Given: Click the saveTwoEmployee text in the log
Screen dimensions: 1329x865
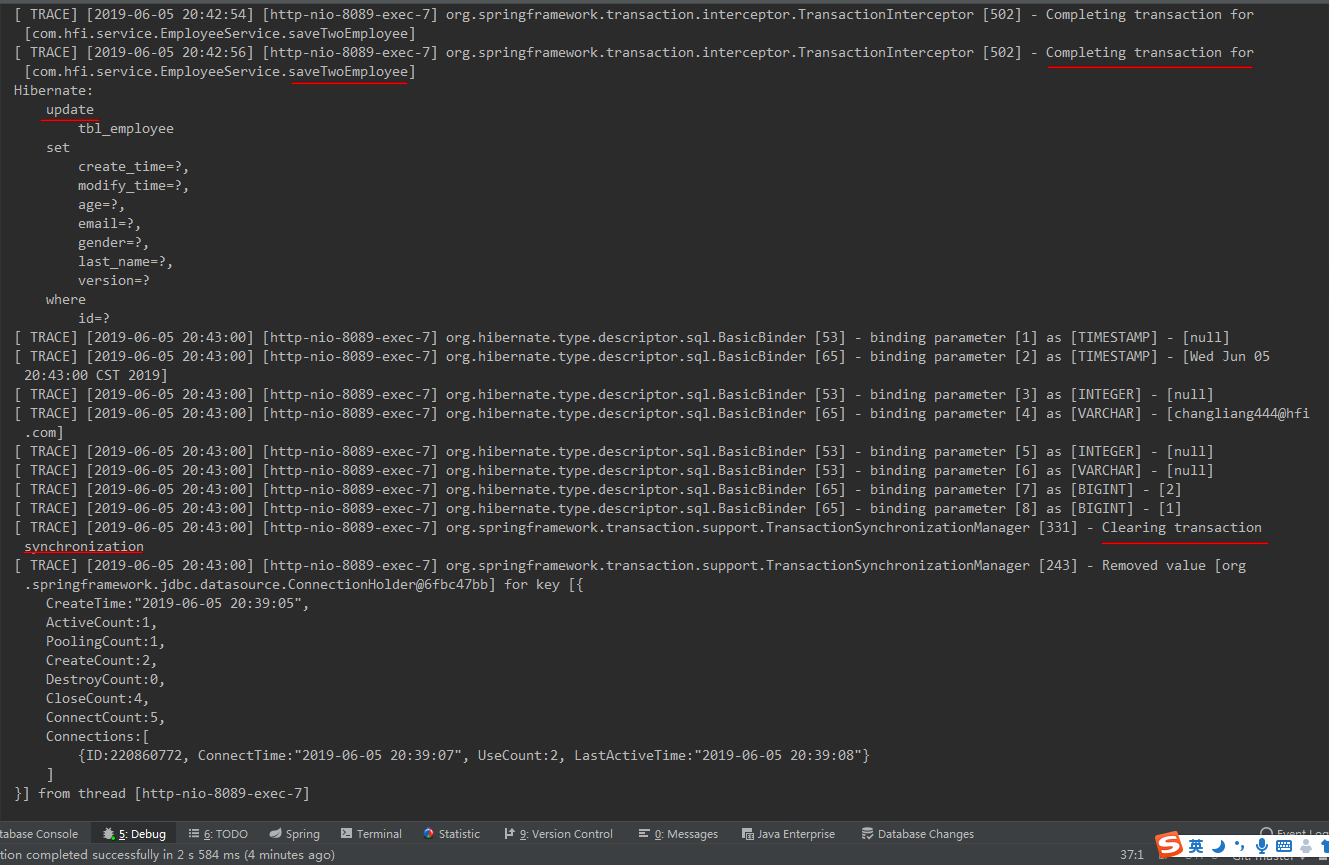Looking at the screenshot, I should [x=348, y=71].
